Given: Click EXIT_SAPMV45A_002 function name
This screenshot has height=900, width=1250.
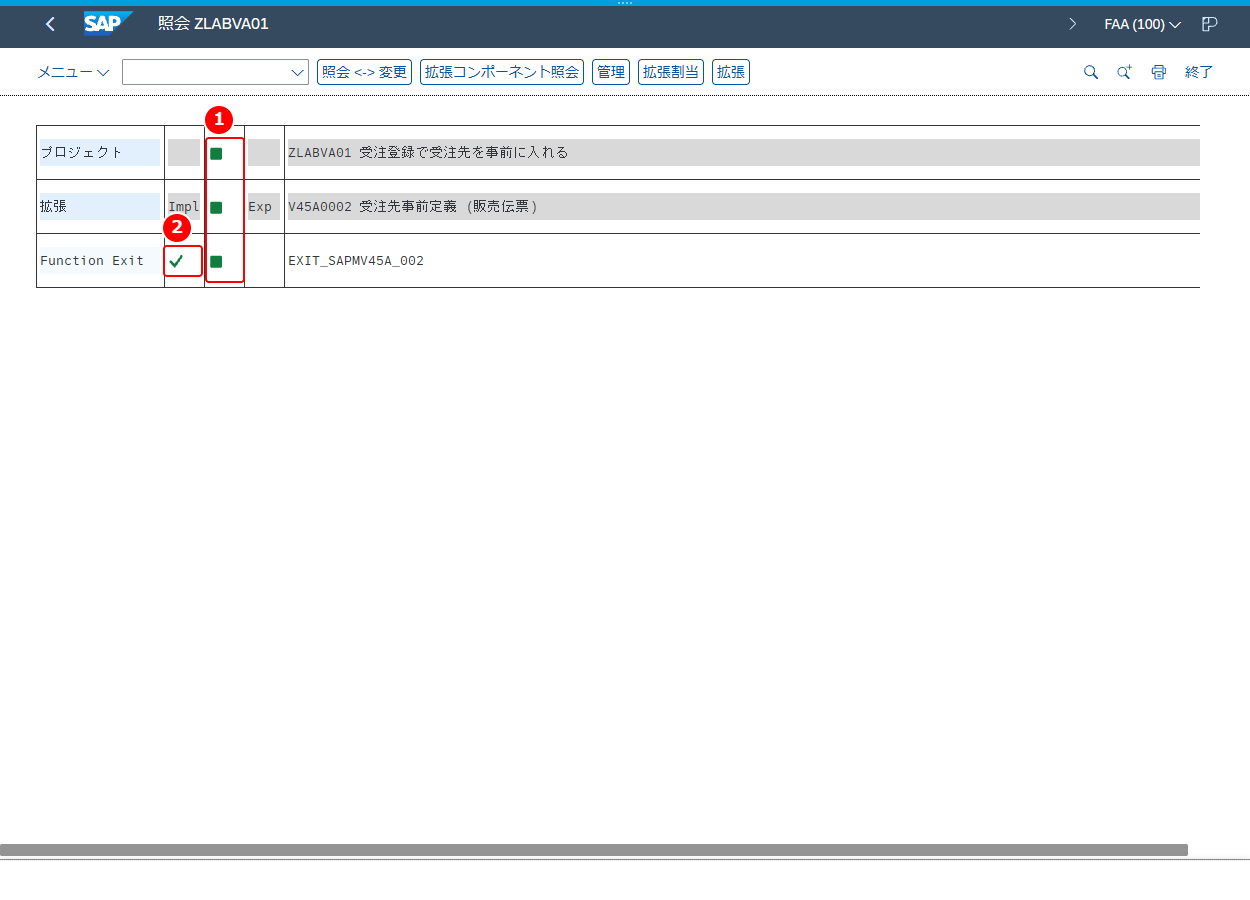Looking at the screenshot, I should coord(356,261).
